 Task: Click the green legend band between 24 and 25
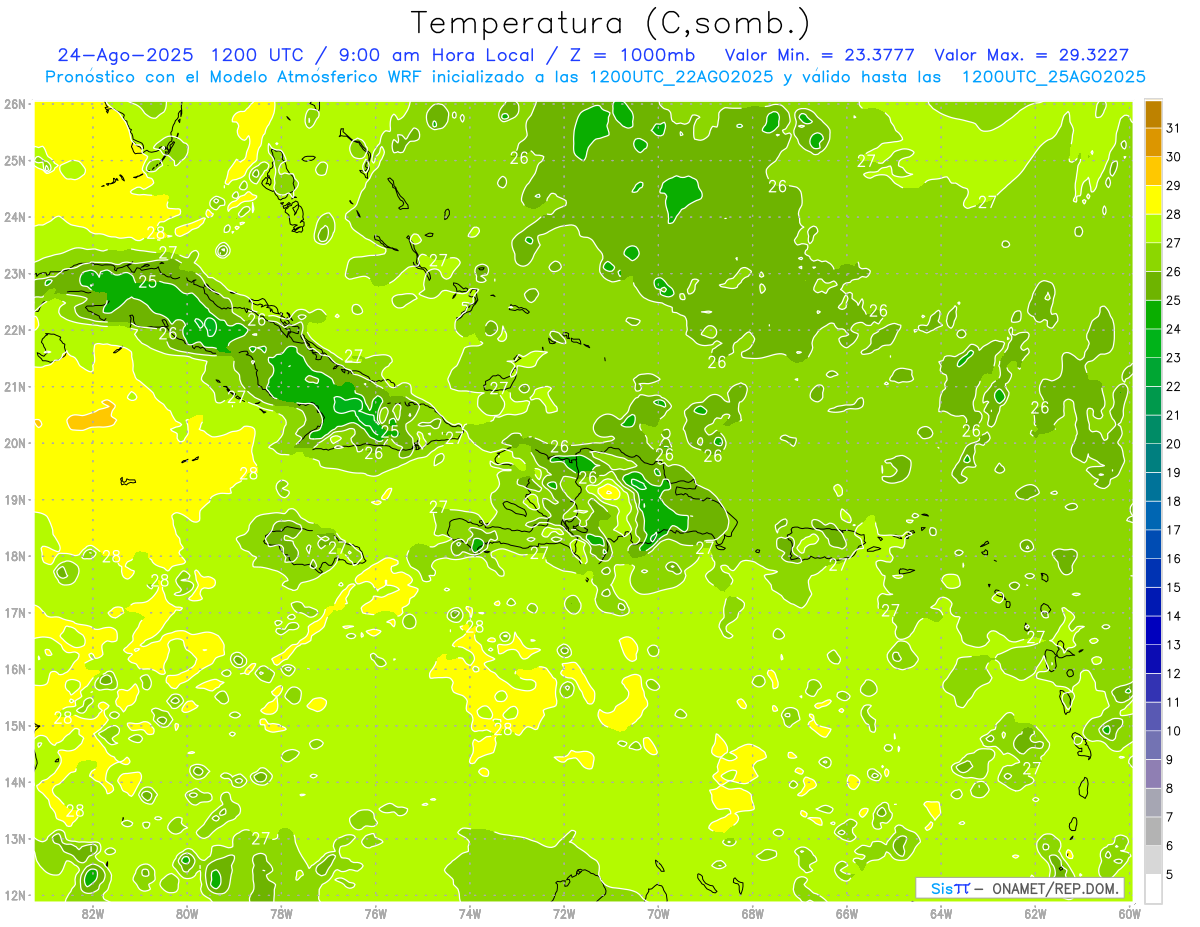pos(1153,315)
